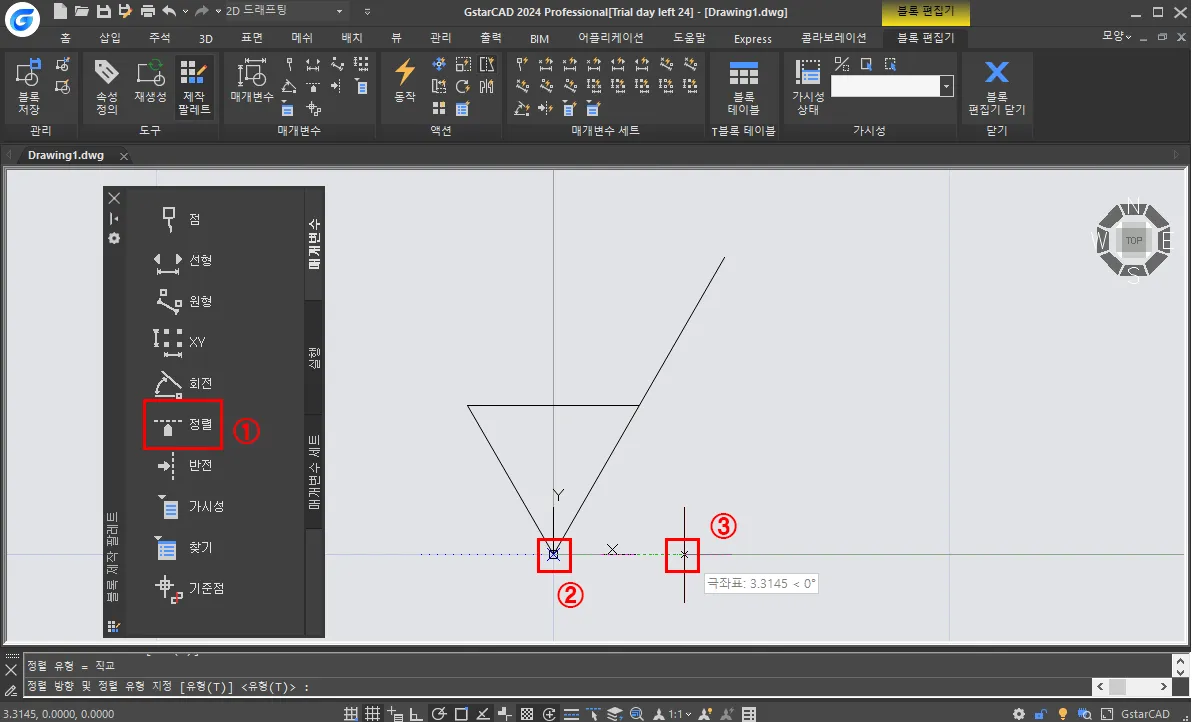Click 블록 저장 (save block) button
Viewport: 1192px width, 722px height.
coord(28,86)
